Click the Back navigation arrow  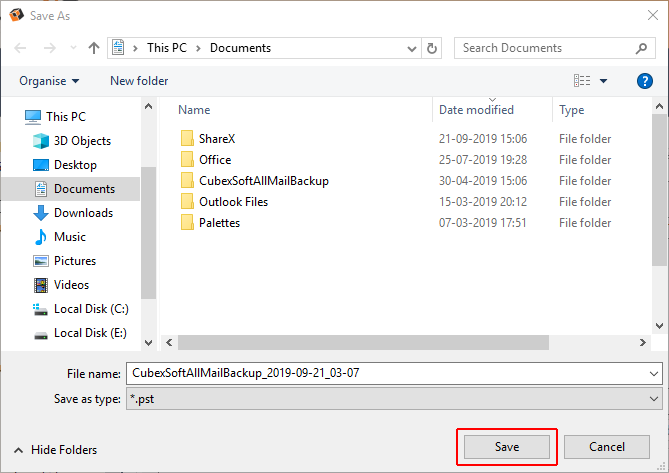click(x=21, y=48)
